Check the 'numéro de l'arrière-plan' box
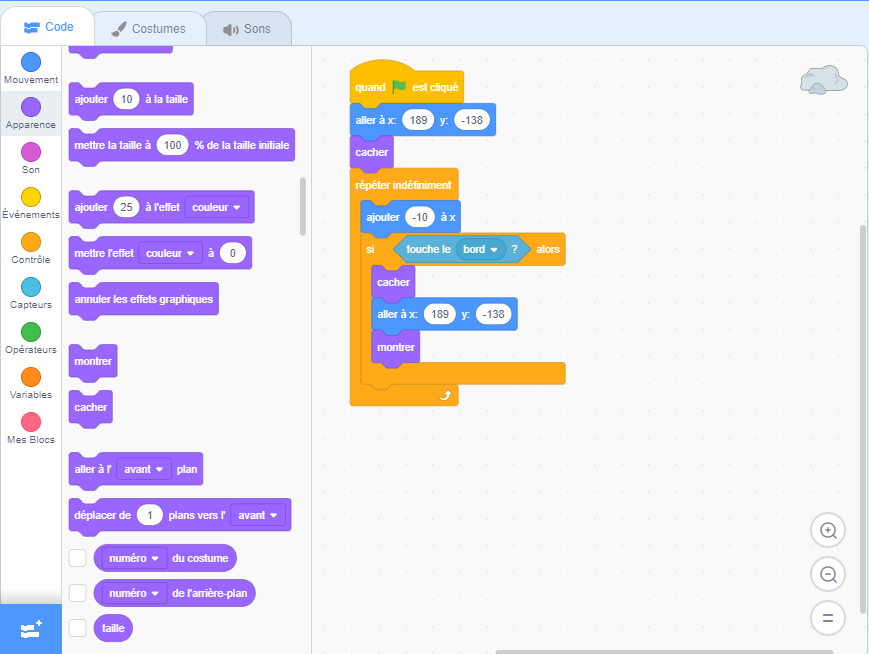The height and width of the screenshot is (654, 869). point(78,593)
